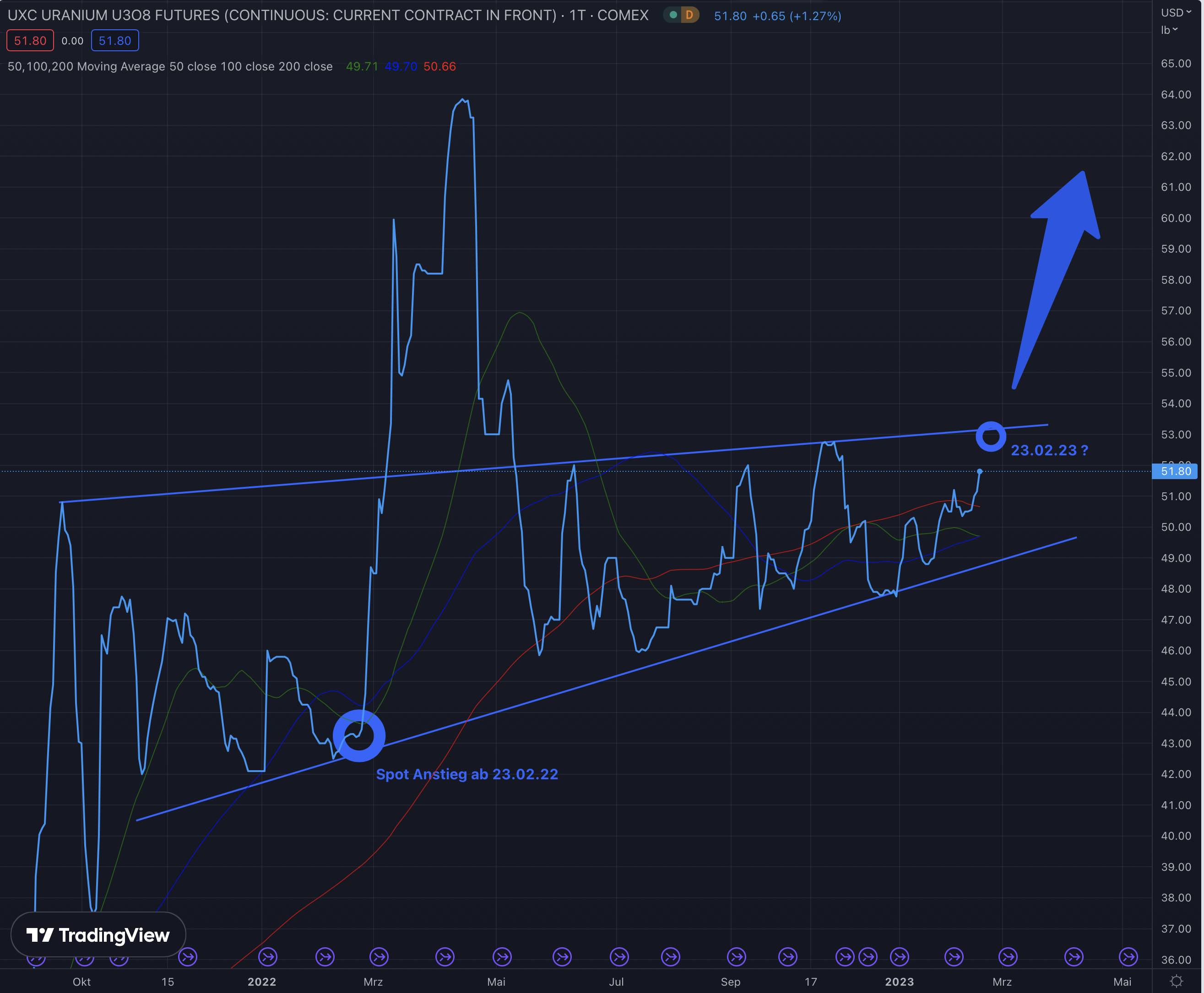Select the small circle drawing beside '23.02.23 ?'
The image size is (1204, 993).
coord(991,437)
